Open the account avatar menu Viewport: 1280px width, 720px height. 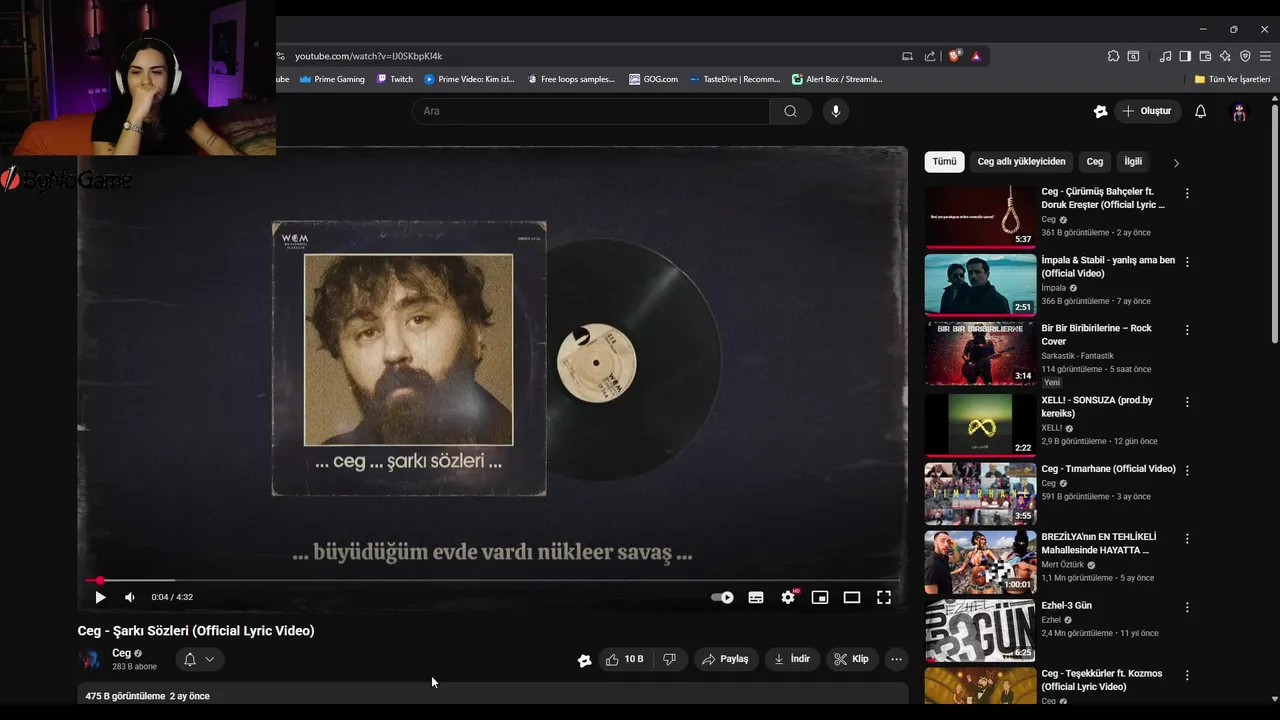tap(1239, 112)
